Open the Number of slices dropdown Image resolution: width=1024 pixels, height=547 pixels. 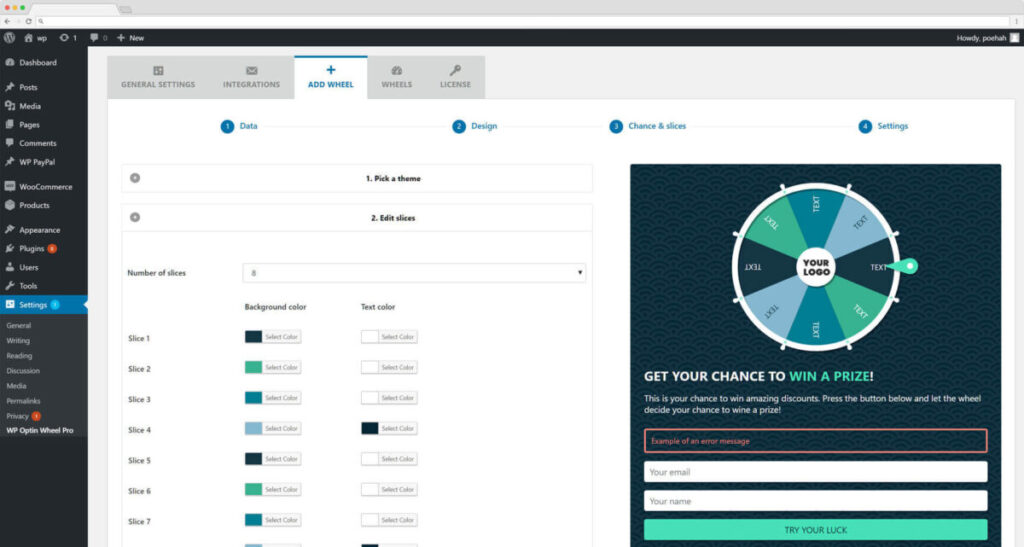click(x=414, y=273)
